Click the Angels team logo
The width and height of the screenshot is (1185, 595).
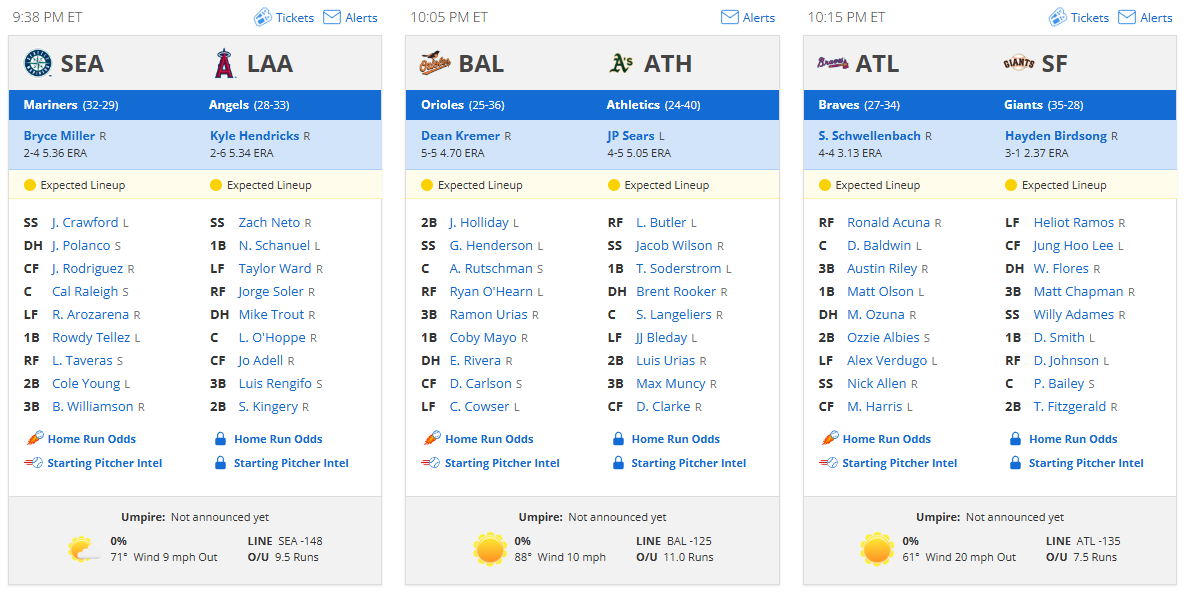224,64
